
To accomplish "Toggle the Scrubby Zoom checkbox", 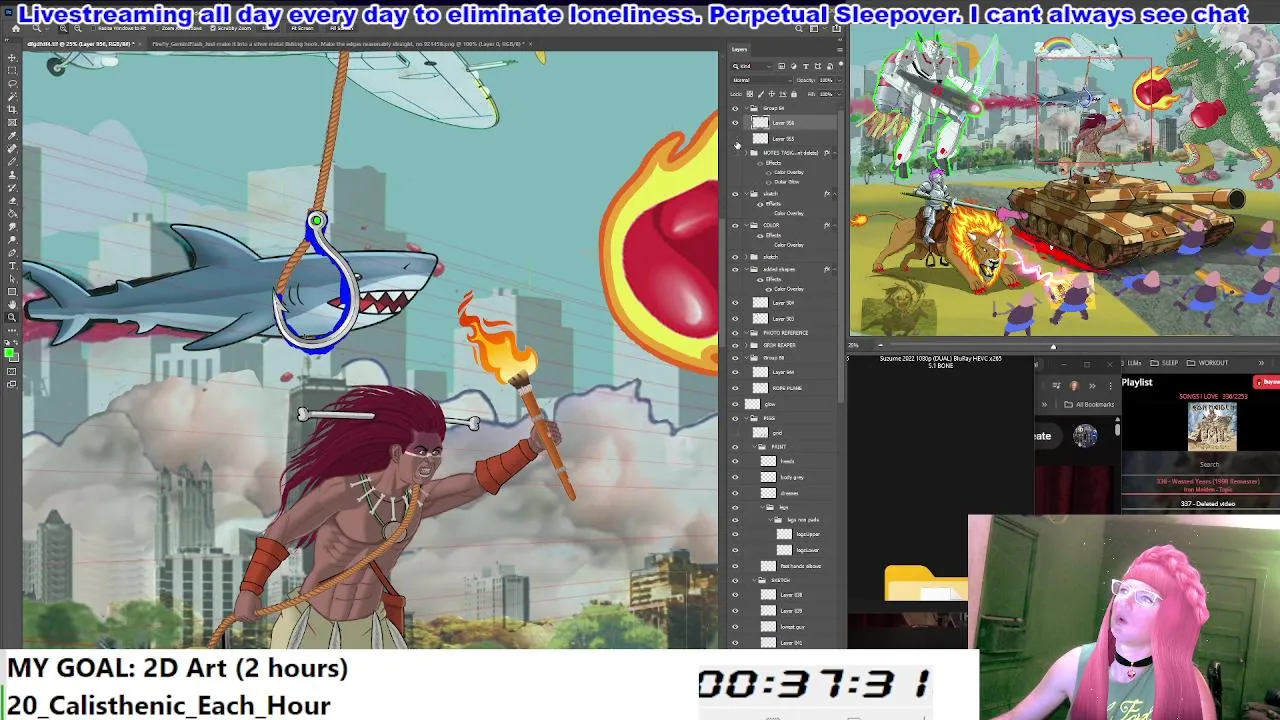I will pyautogui.click(x=213, y=28).
